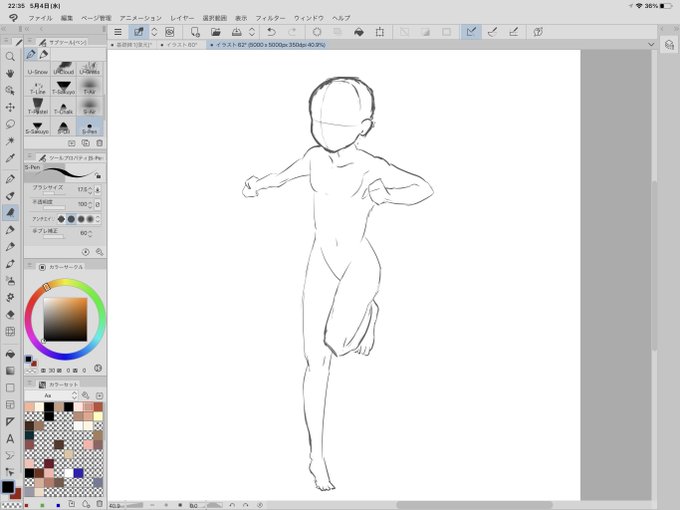Click the New canvas icon

[x=195, y=32]
